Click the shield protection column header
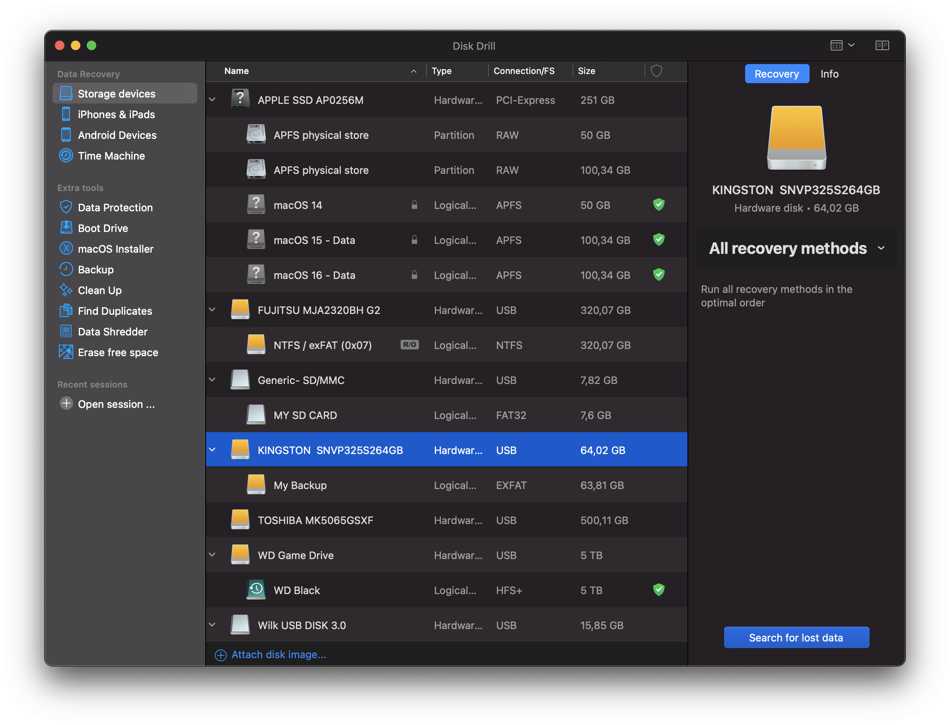Screen dimensions: 950x725 click(656, 71)
